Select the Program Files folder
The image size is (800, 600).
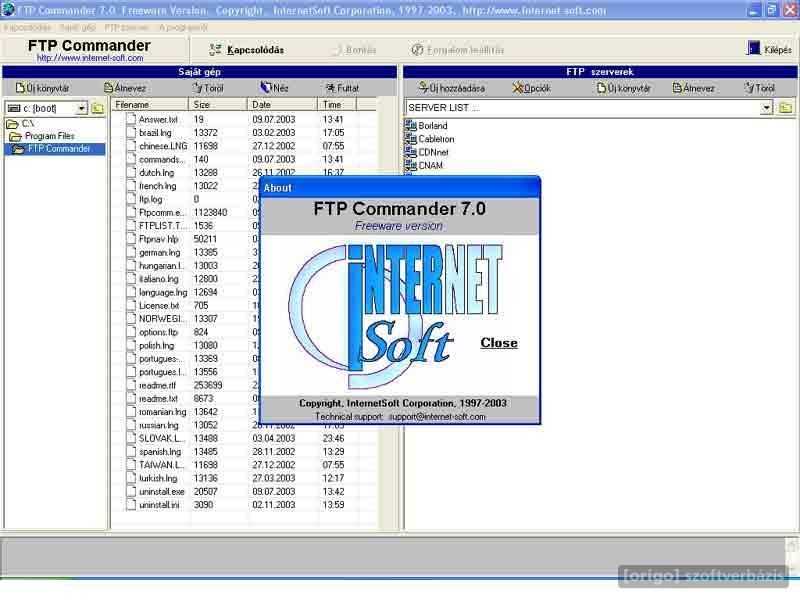point(42,136)
